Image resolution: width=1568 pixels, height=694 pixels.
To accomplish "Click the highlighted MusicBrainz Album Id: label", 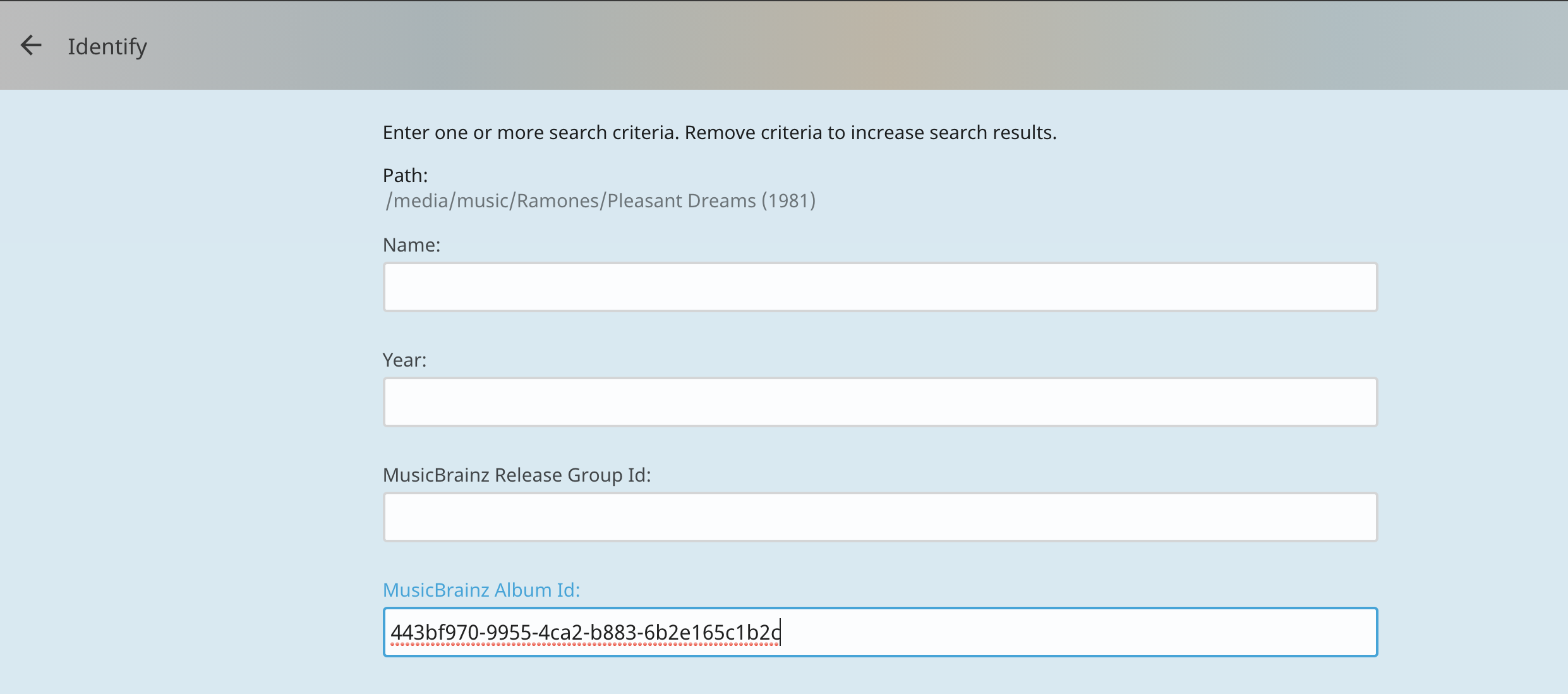I will (x=481, y=590).
